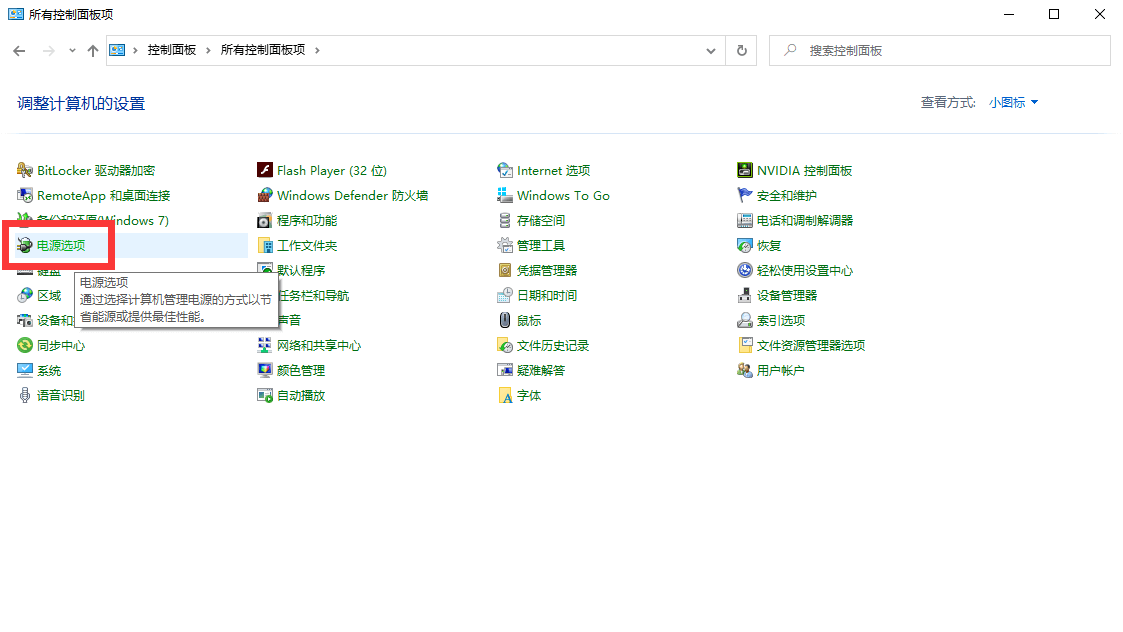This screenshot has width=1123, height=632.
Task: Go back with the back arrow
Action: click(x=19, y=51)
